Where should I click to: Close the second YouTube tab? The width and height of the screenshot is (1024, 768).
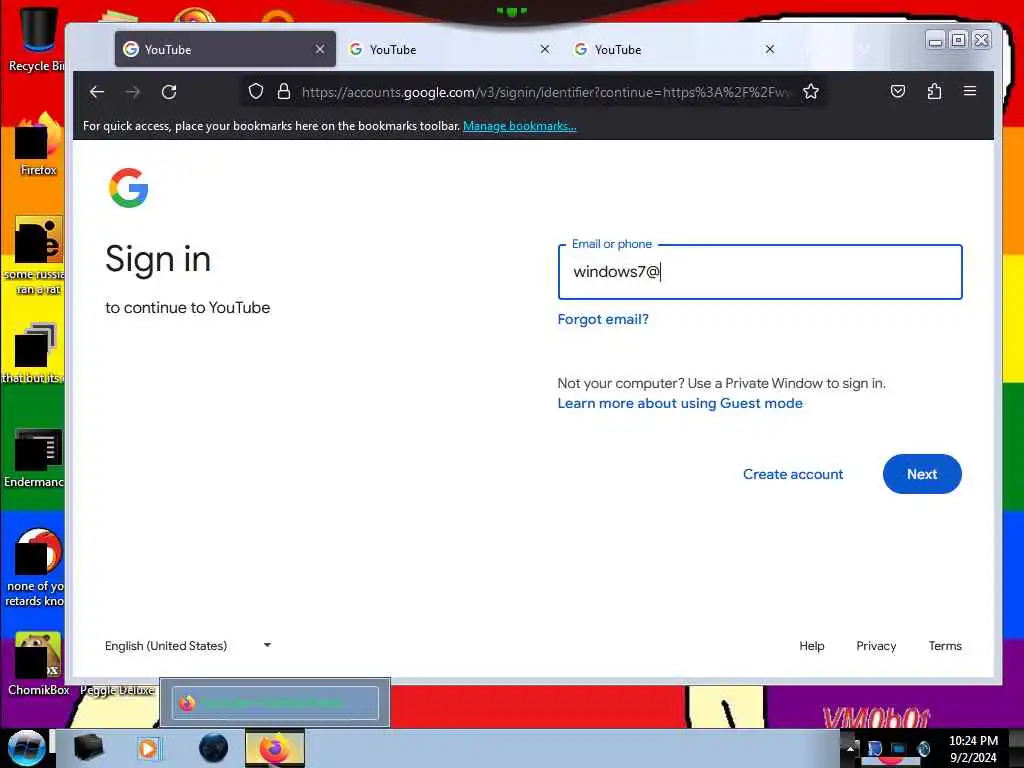[x=545, y=49]
